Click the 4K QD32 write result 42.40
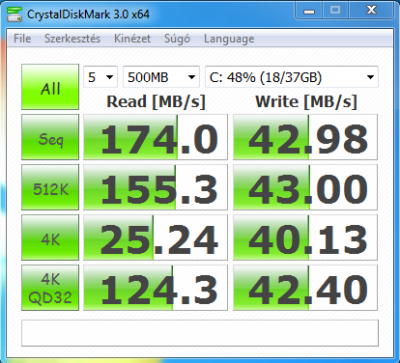The image size is (400, 363). [x=305, y=288]
